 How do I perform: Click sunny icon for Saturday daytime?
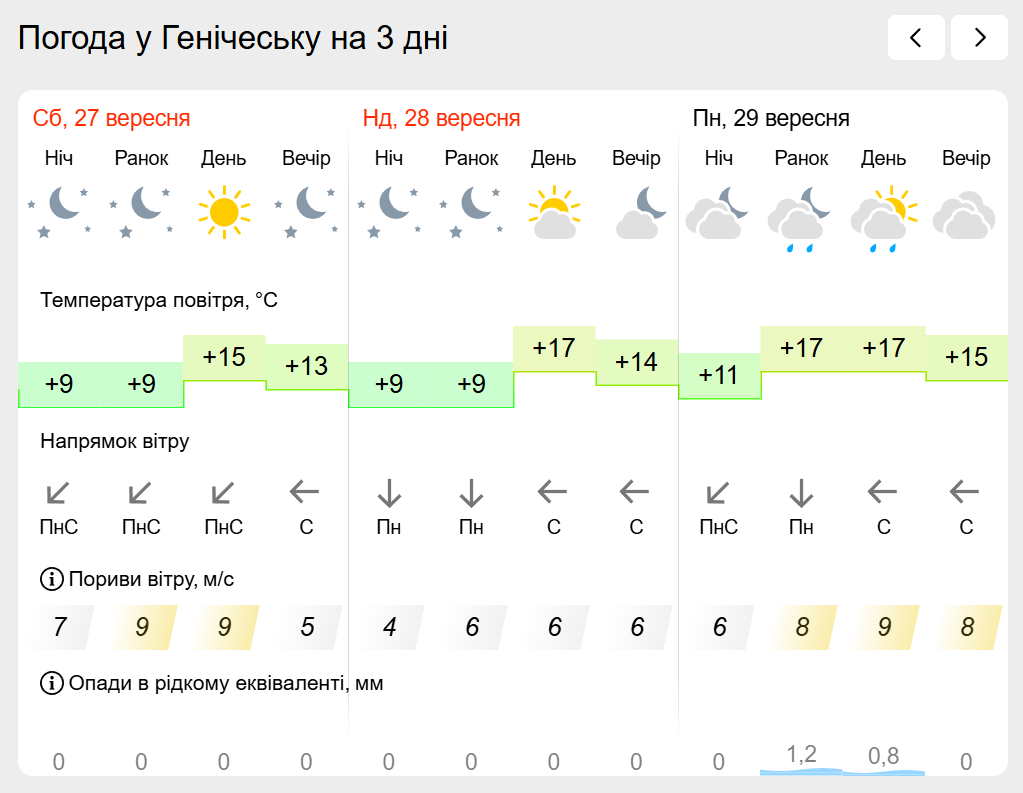pyautogui.click(x=224, y=212)
